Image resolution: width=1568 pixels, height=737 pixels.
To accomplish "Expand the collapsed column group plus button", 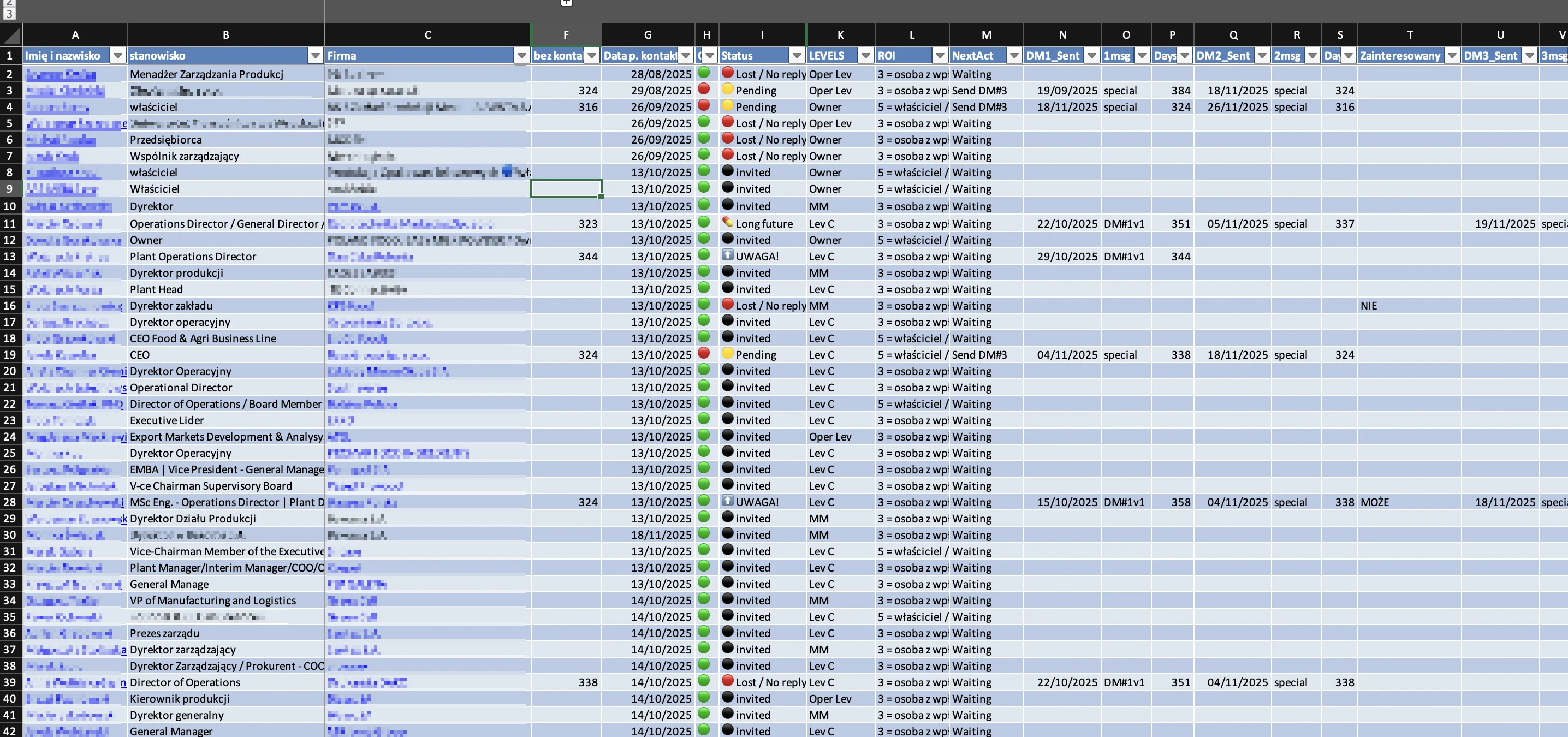I will (x=566, y=2).
